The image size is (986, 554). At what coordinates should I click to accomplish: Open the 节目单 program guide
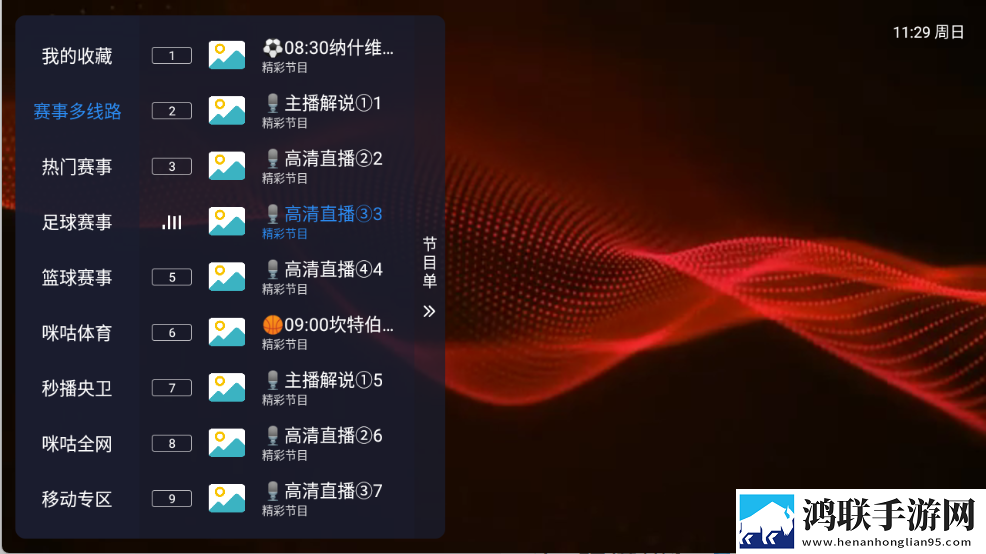coord(429,262)
